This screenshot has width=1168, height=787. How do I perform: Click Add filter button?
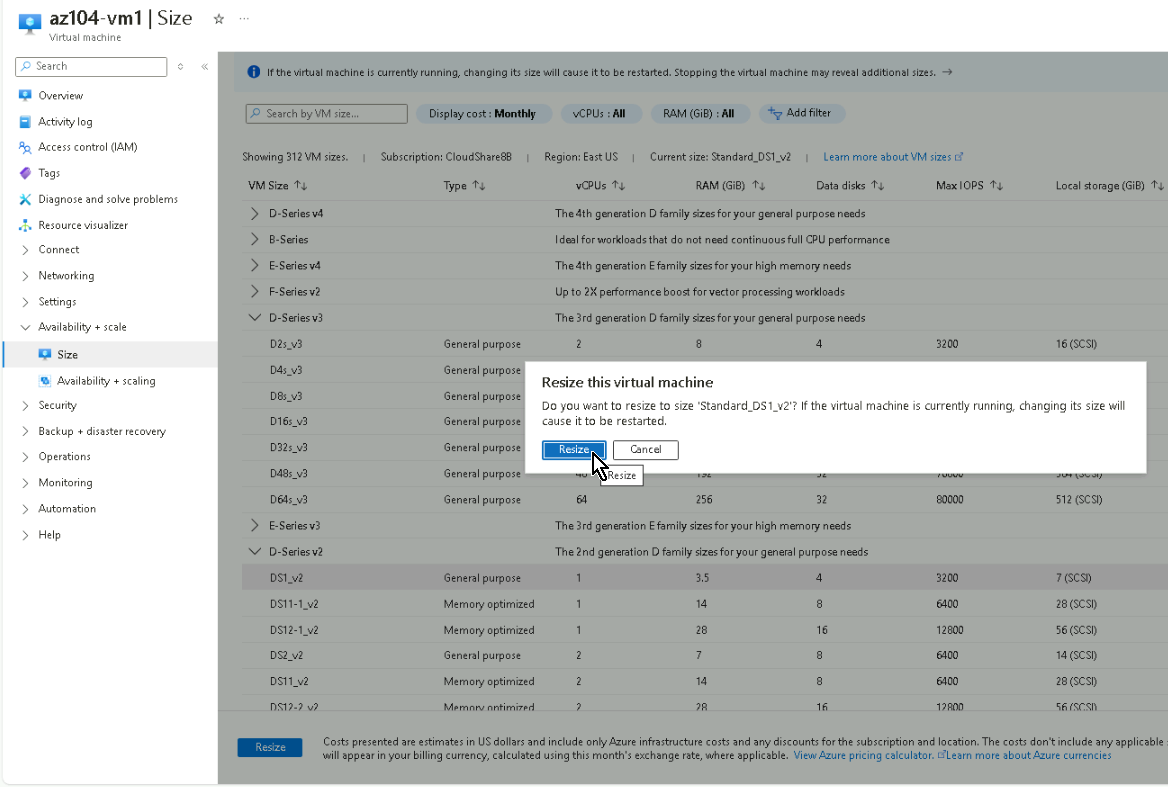(x=800, y=113)
